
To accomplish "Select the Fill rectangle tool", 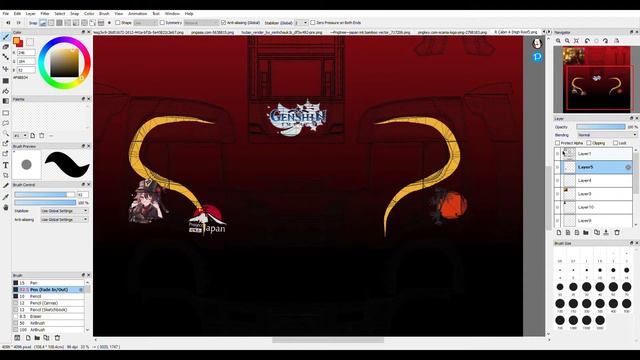I will pyautogui.click(x=6, y=81).
